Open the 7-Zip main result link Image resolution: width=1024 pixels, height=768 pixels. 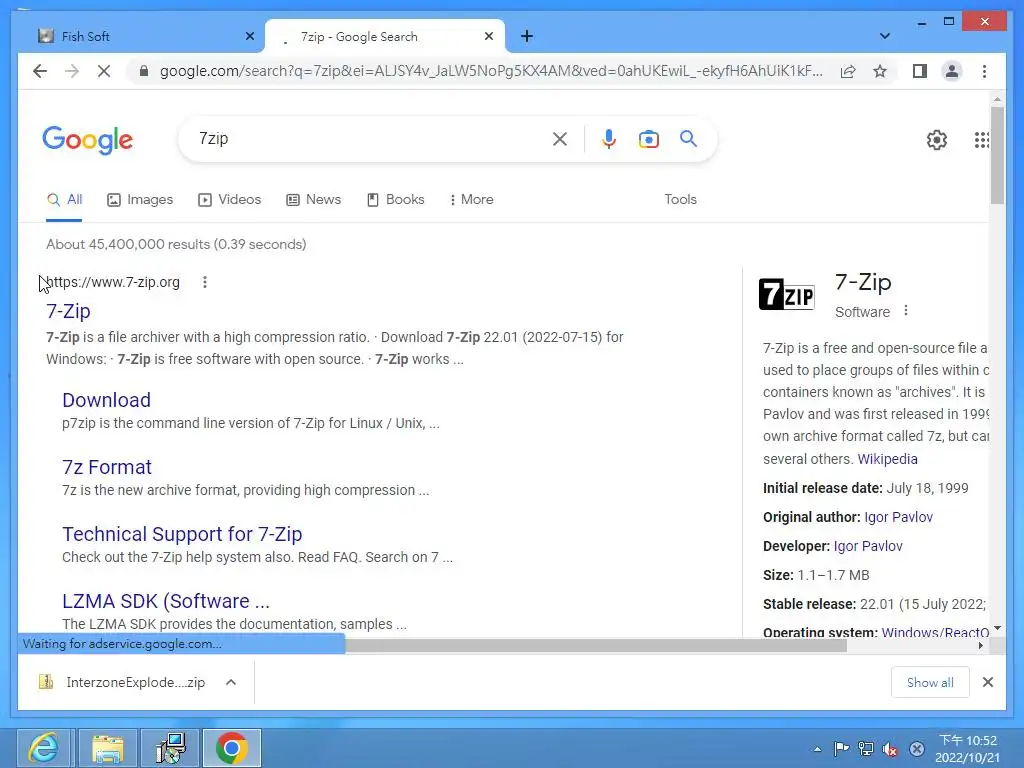[68, 312]
